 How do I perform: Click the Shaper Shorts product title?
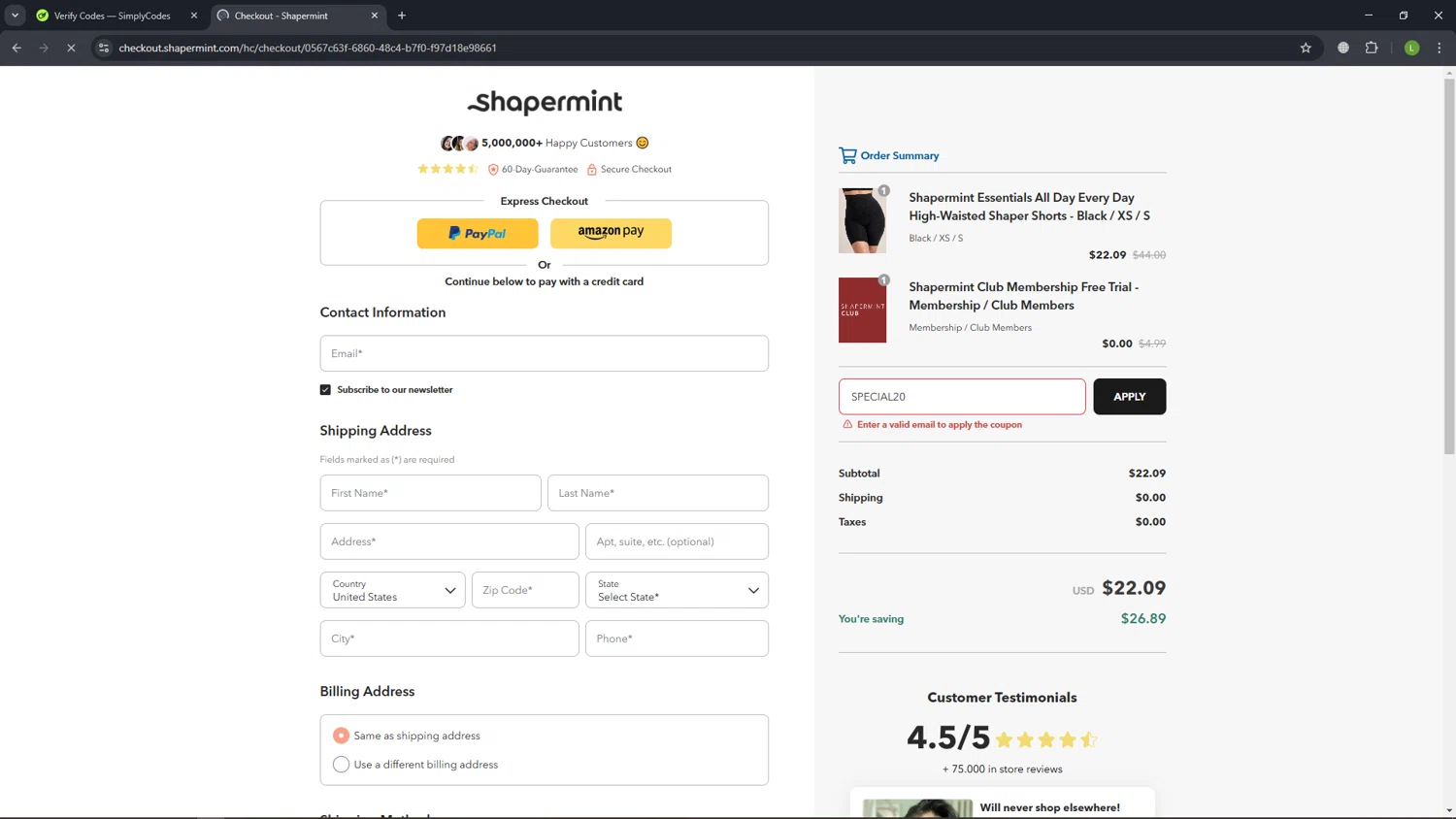click(1029, 207)
